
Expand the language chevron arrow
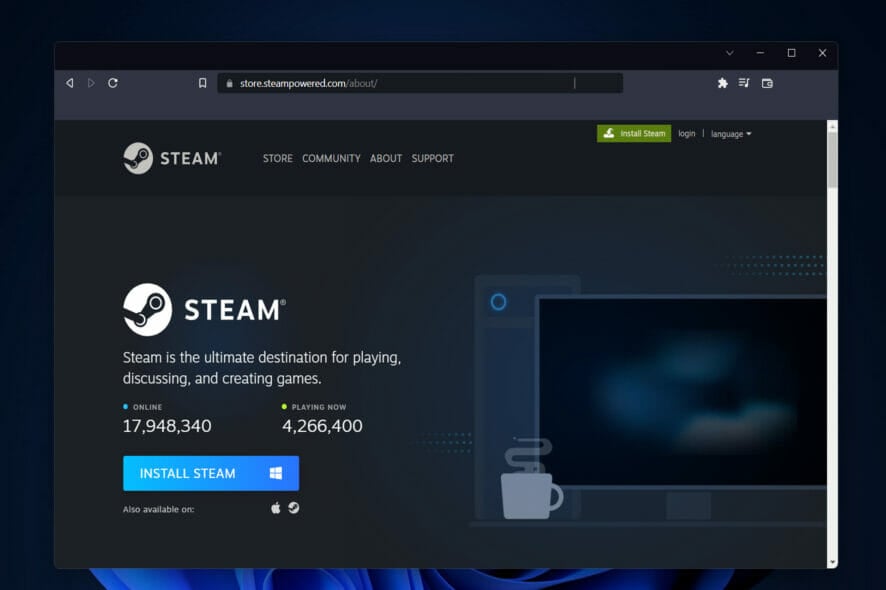click(748, 133)
